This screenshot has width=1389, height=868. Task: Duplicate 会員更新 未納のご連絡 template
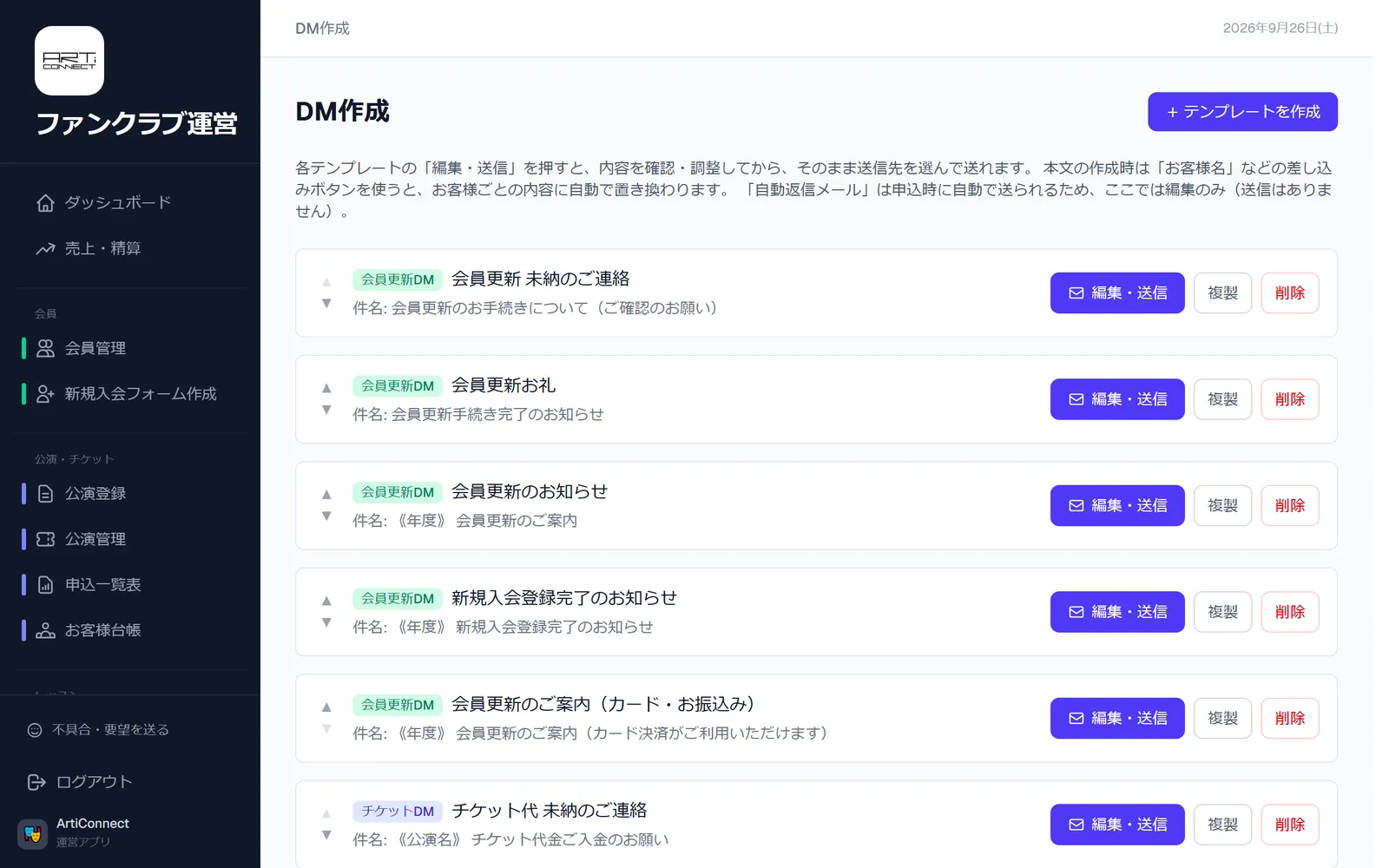[x=1222, y=293]
